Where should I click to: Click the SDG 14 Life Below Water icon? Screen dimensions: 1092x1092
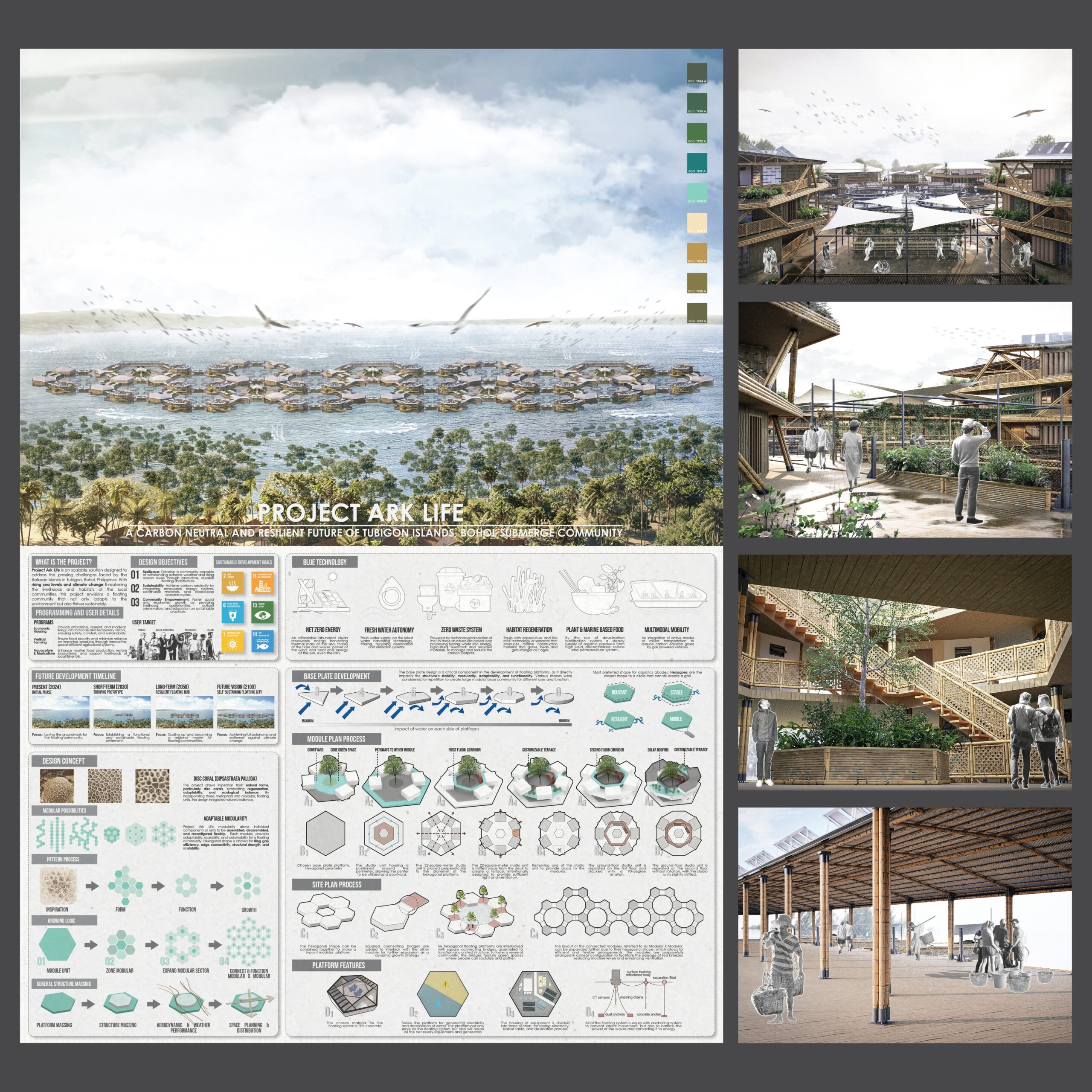point(262,642)
